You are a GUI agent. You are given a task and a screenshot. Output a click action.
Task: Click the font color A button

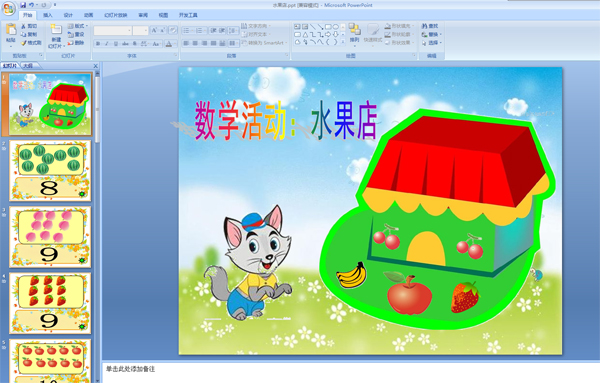(169, 44)
